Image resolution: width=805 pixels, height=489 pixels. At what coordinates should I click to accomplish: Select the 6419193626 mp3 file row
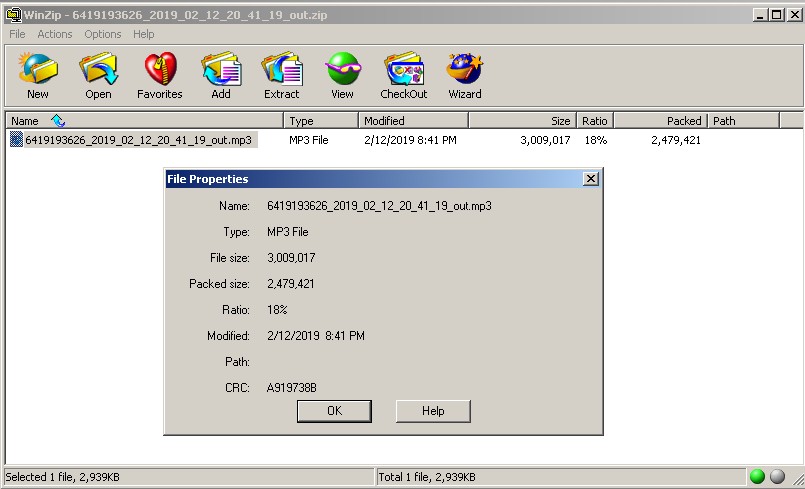[x=133, y=140]
